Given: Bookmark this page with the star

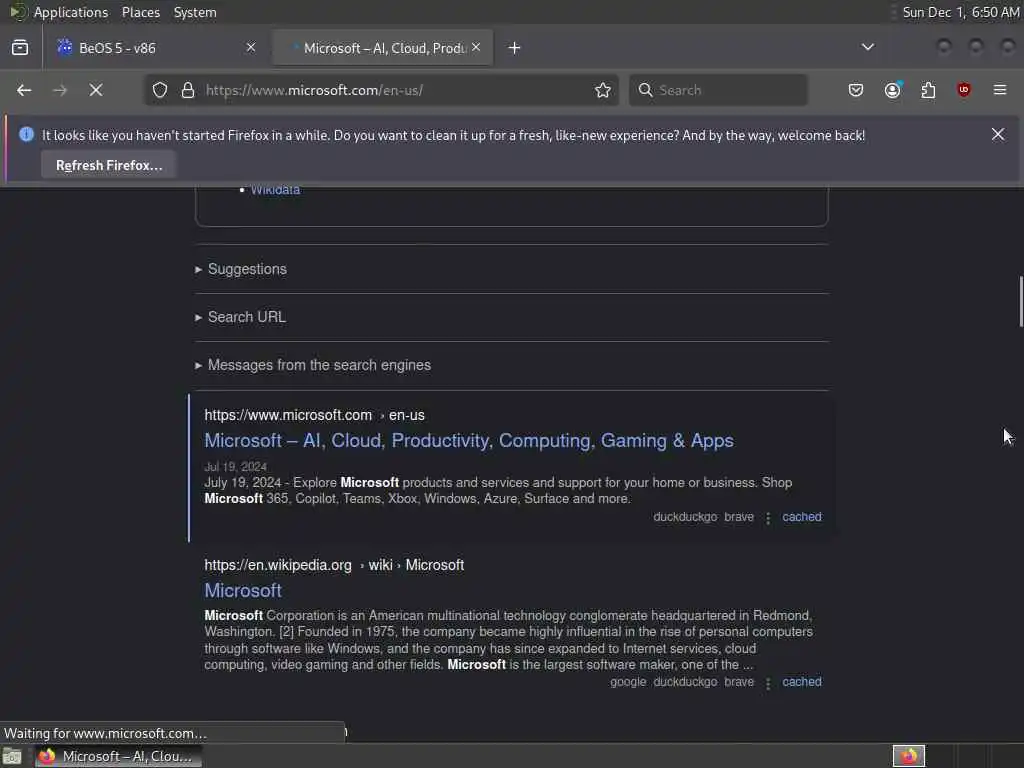Looking at the screenshot, I should click(x=603, y=90).
